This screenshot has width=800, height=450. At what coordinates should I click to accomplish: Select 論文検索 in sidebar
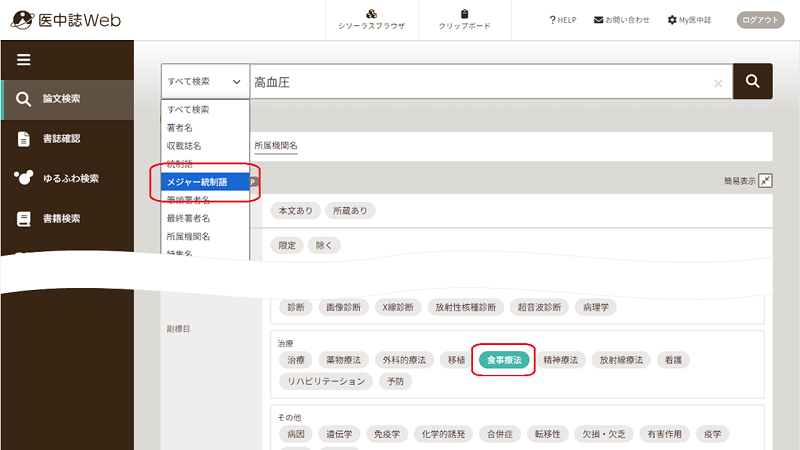(68, 99)
